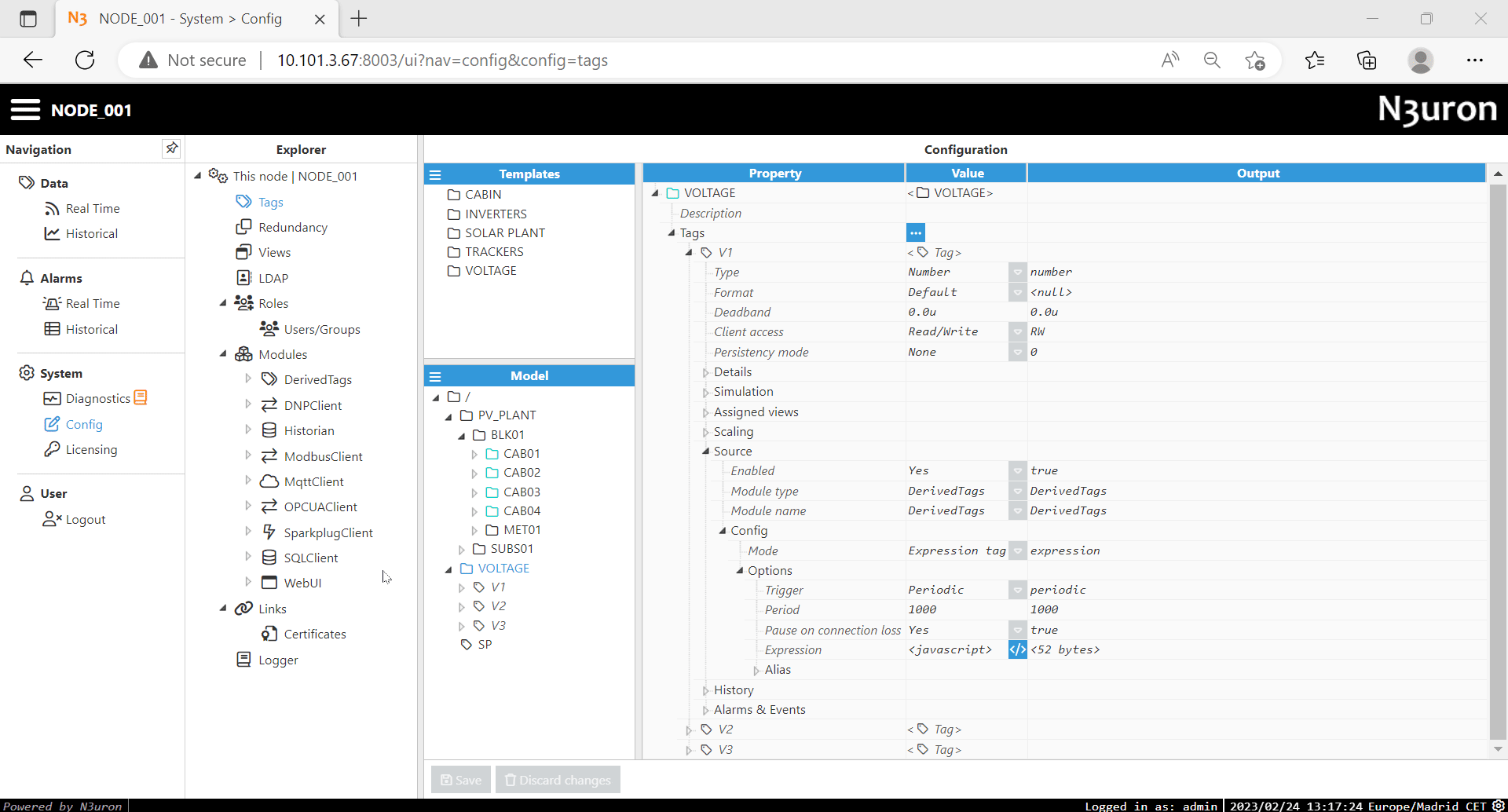The width and height of the screenshot is (1508, 812).
Task: Open the Tags ellipsis editor
Action: click(916, 232)
